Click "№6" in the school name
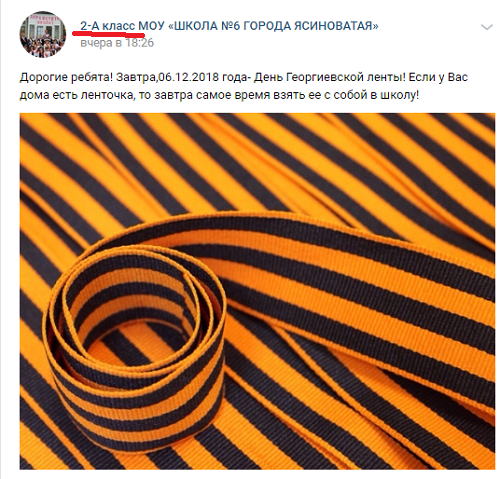 click(x=230, y=26)
